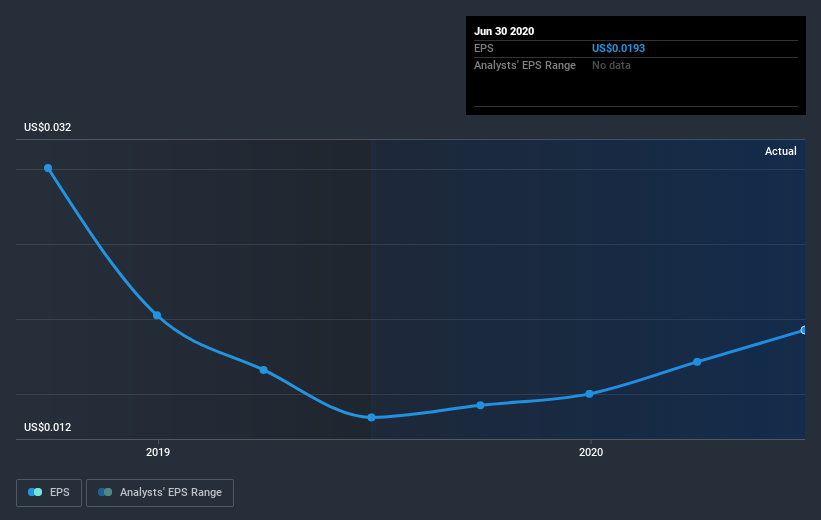Click the 'Actual' region label
The image size is (821, 520).
point(781,151)
